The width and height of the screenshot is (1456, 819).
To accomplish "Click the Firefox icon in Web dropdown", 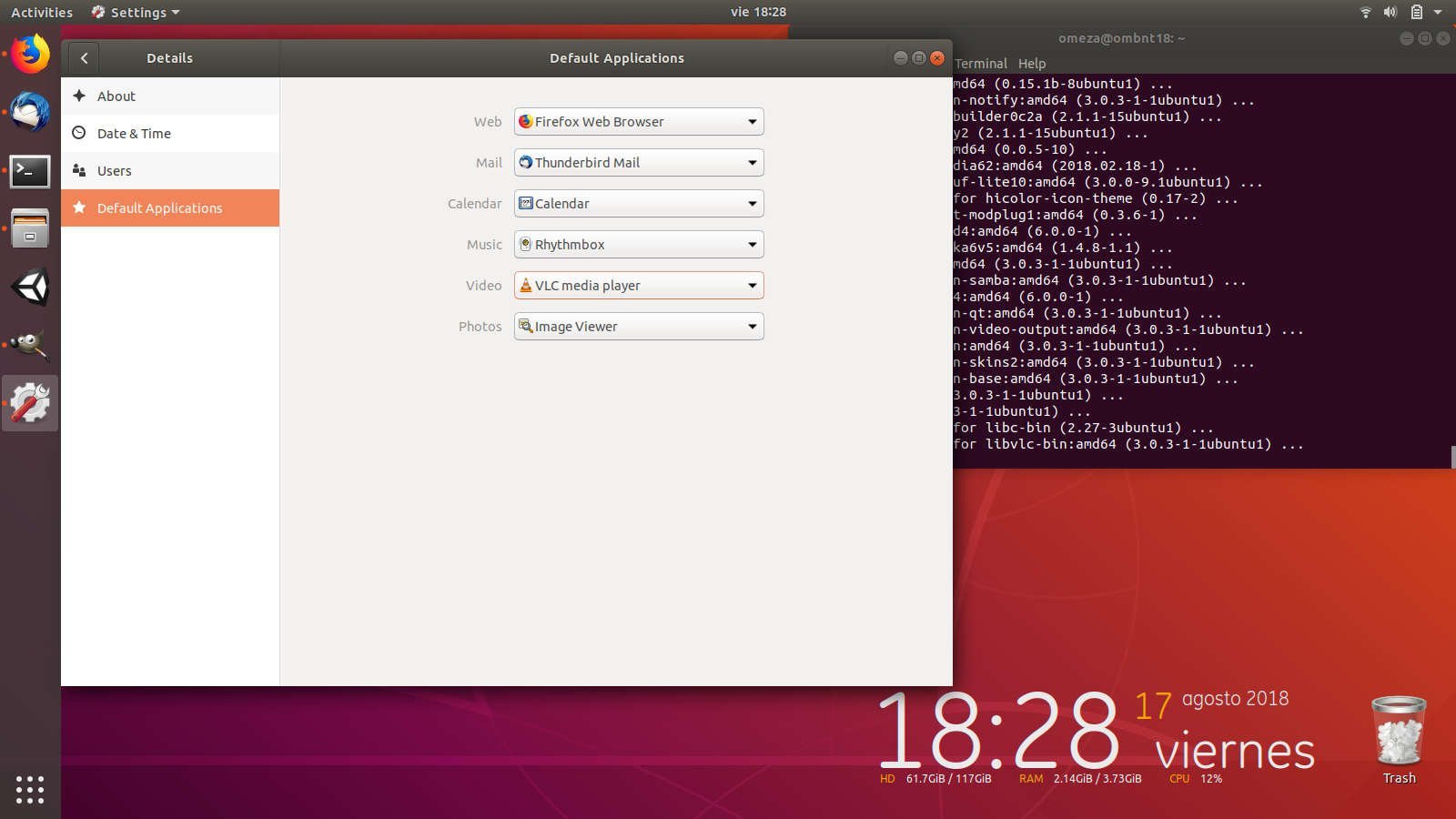I will click(525, 121).
